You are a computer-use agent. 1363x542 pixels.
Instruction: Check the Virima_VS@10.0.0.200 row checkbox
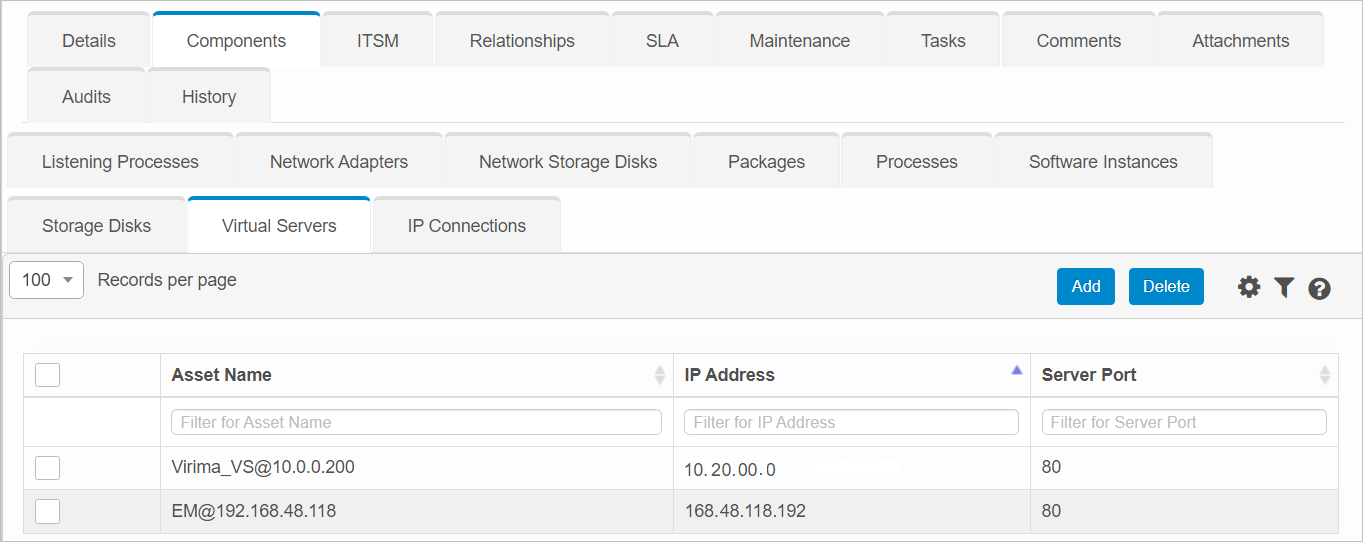(47, 467)
